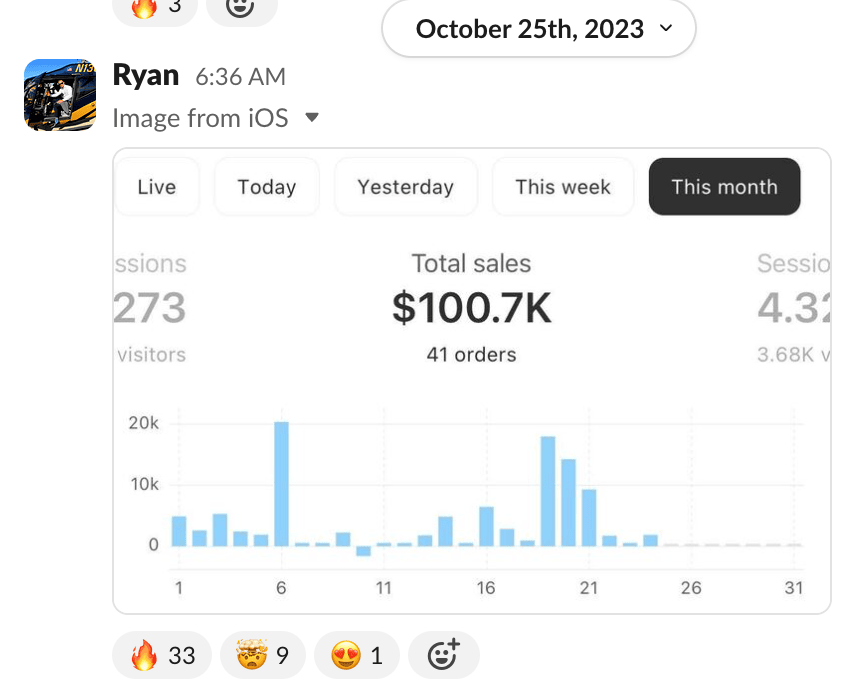This screenshot has height=696, width=854.
Task: Click the Total sales $100.7K figure
Action: pyautogui.click(x=471, y=308)
